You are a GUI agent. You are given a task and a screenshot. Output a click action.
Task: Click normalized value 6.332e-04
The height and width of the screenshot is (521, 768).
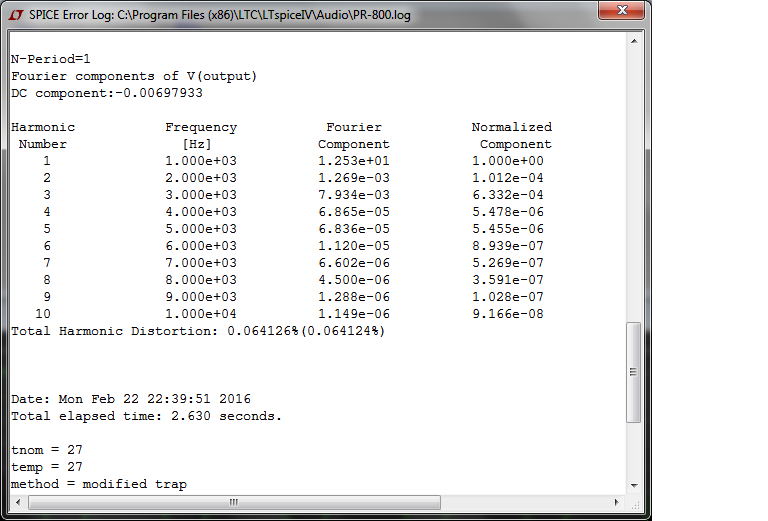tap(507, 195)
